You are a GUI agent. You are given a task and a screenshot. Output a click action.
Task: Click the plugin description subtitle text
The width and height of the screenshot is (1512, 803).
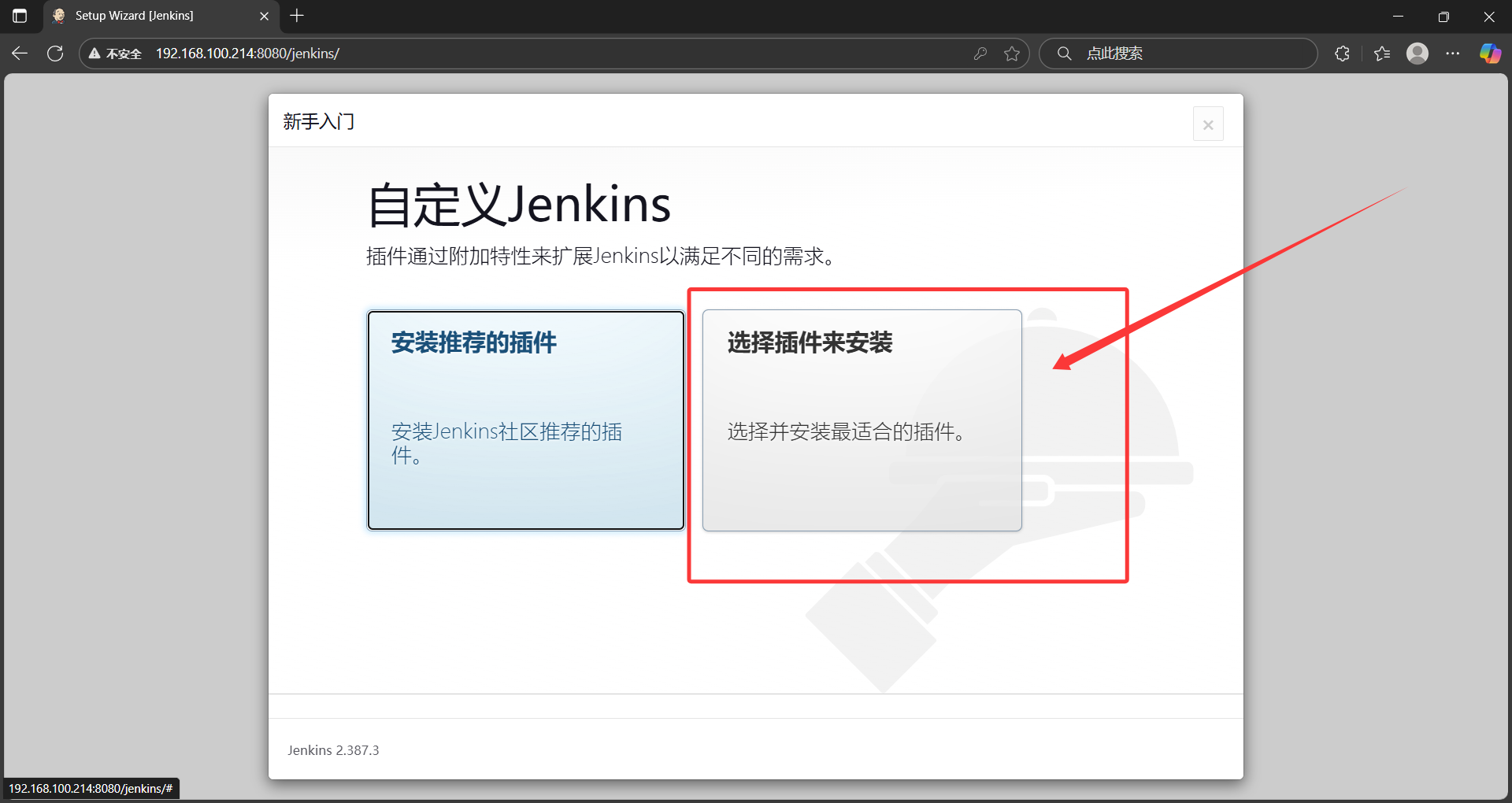click(601, 257)
